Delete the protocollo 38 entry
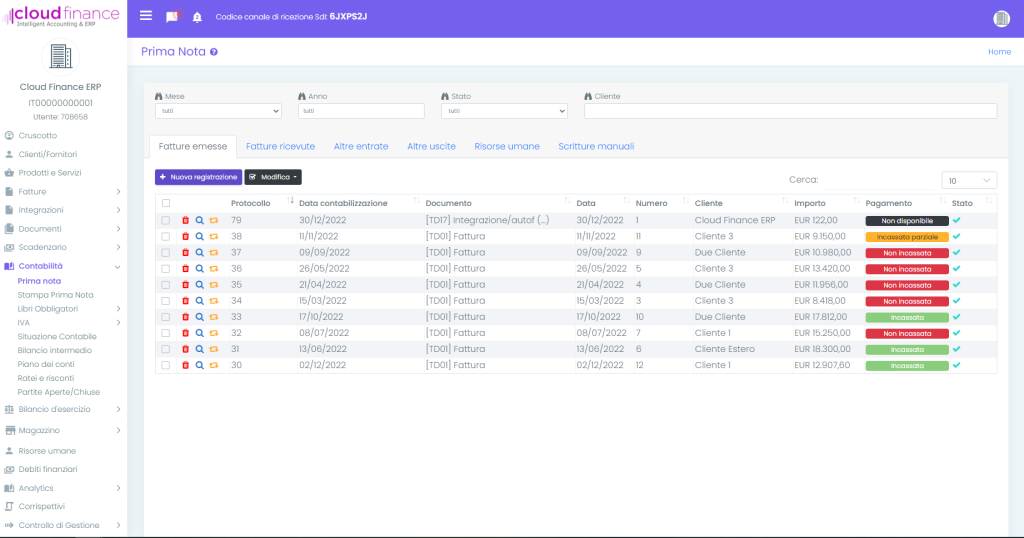The image size is (1024, 538). (x=185, y=236)
